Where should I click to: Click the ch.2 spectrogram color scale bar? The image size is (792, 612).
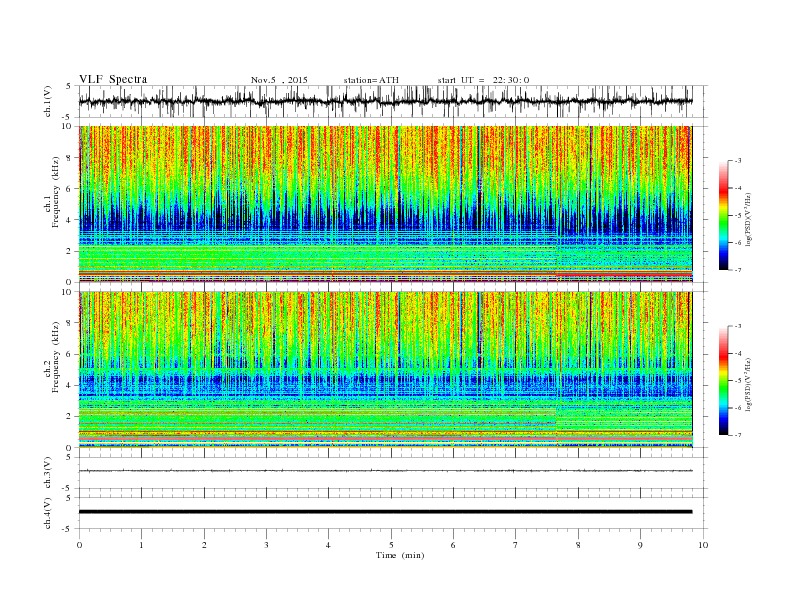723,381
